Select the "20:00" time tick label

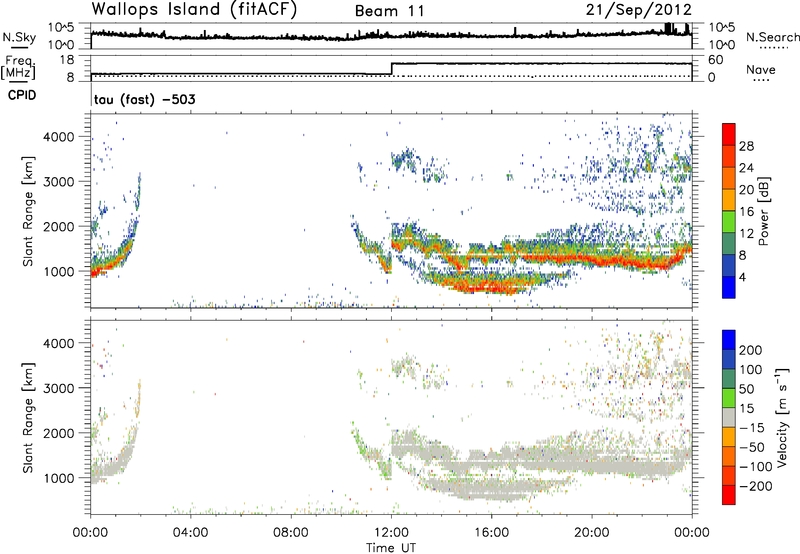click(x=592, y=533)
